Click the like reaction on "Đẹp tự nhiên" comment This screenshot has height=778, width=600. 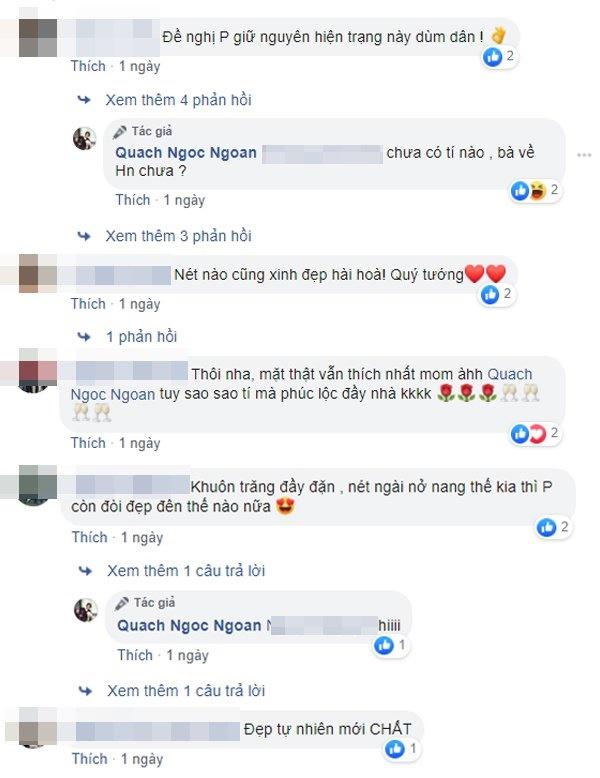click(395, 749)
